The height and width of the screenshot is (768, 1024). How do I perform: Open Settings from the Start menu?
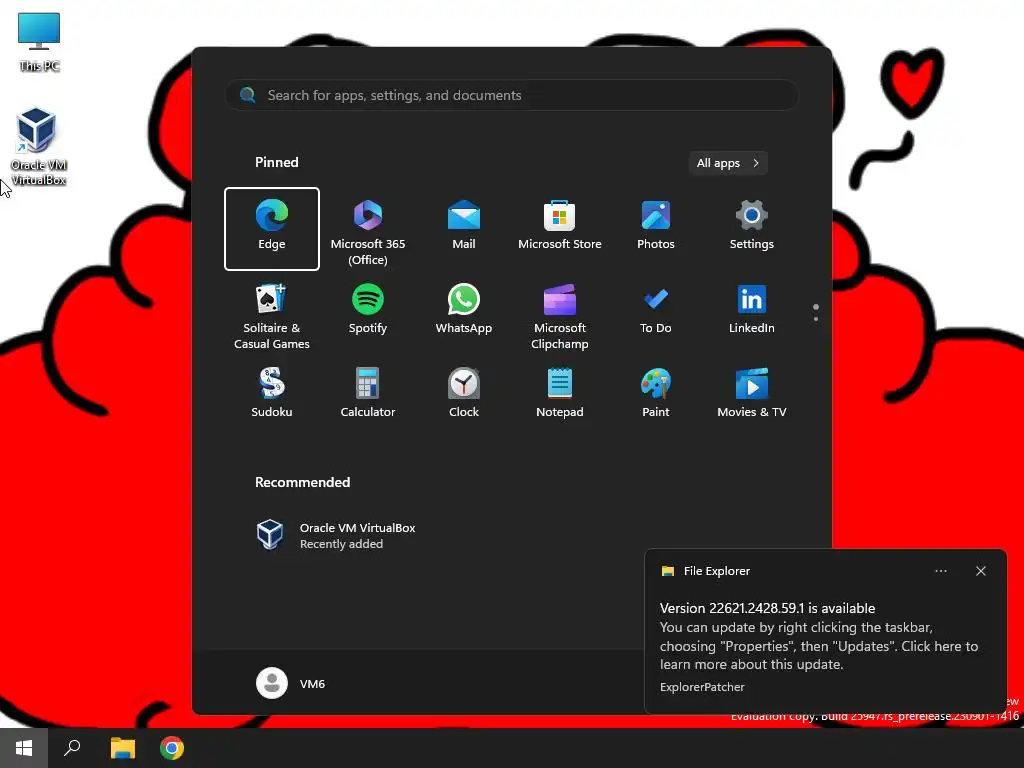(752, 229)
